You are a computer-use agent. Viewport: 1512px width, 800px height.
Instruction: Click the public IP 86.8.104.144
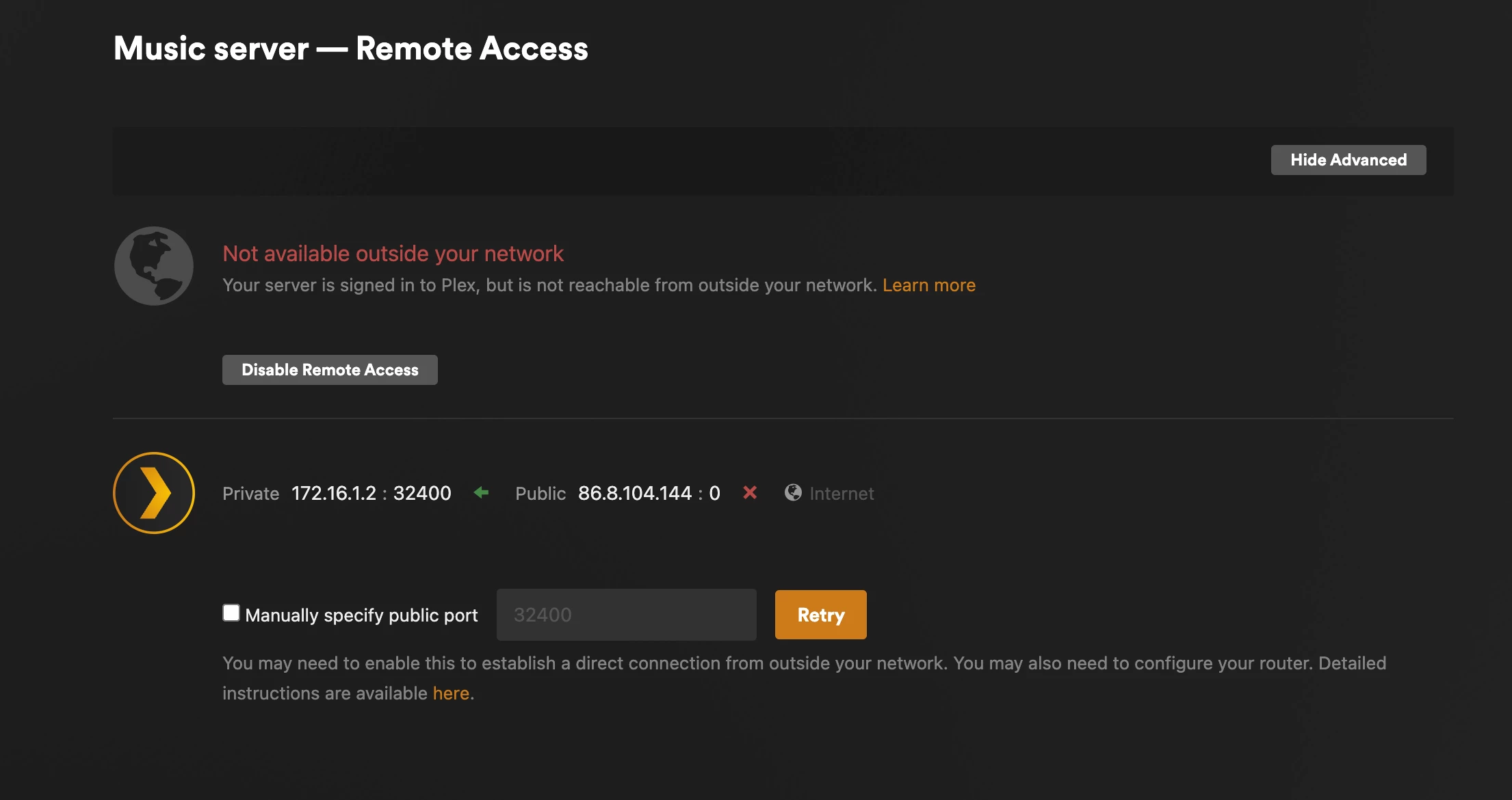pyautogui.click(x=635, y=493)
